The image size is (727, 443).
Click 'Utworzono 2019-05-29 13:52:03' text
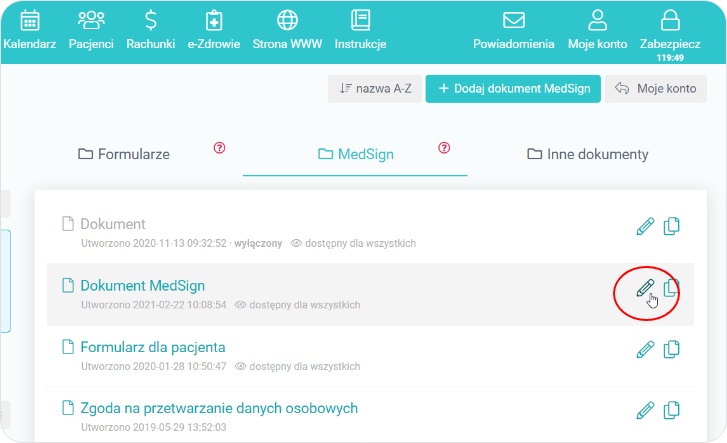click(x=153, y=427)
